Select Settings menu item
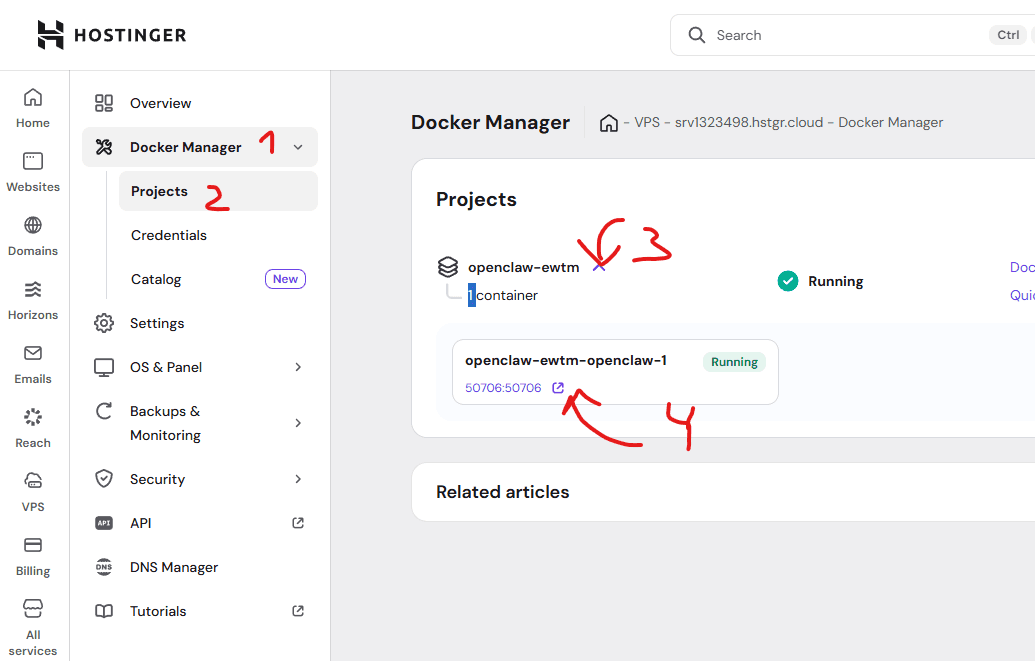This screenshot has height=661, width=1035. point(199,323)
